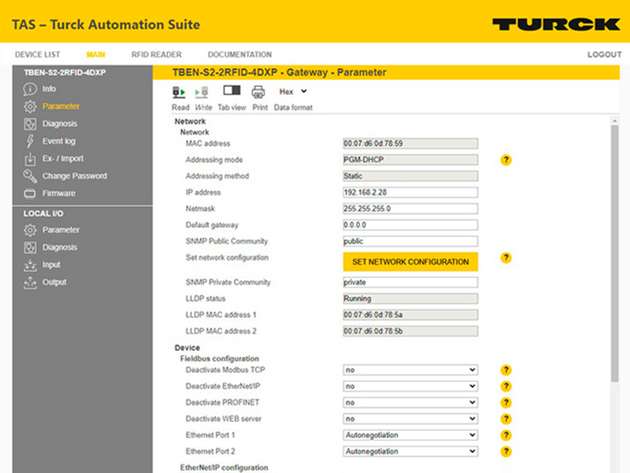Click the Default gateway input field
The height and width of the screenshot is (473, 630).
410,225
